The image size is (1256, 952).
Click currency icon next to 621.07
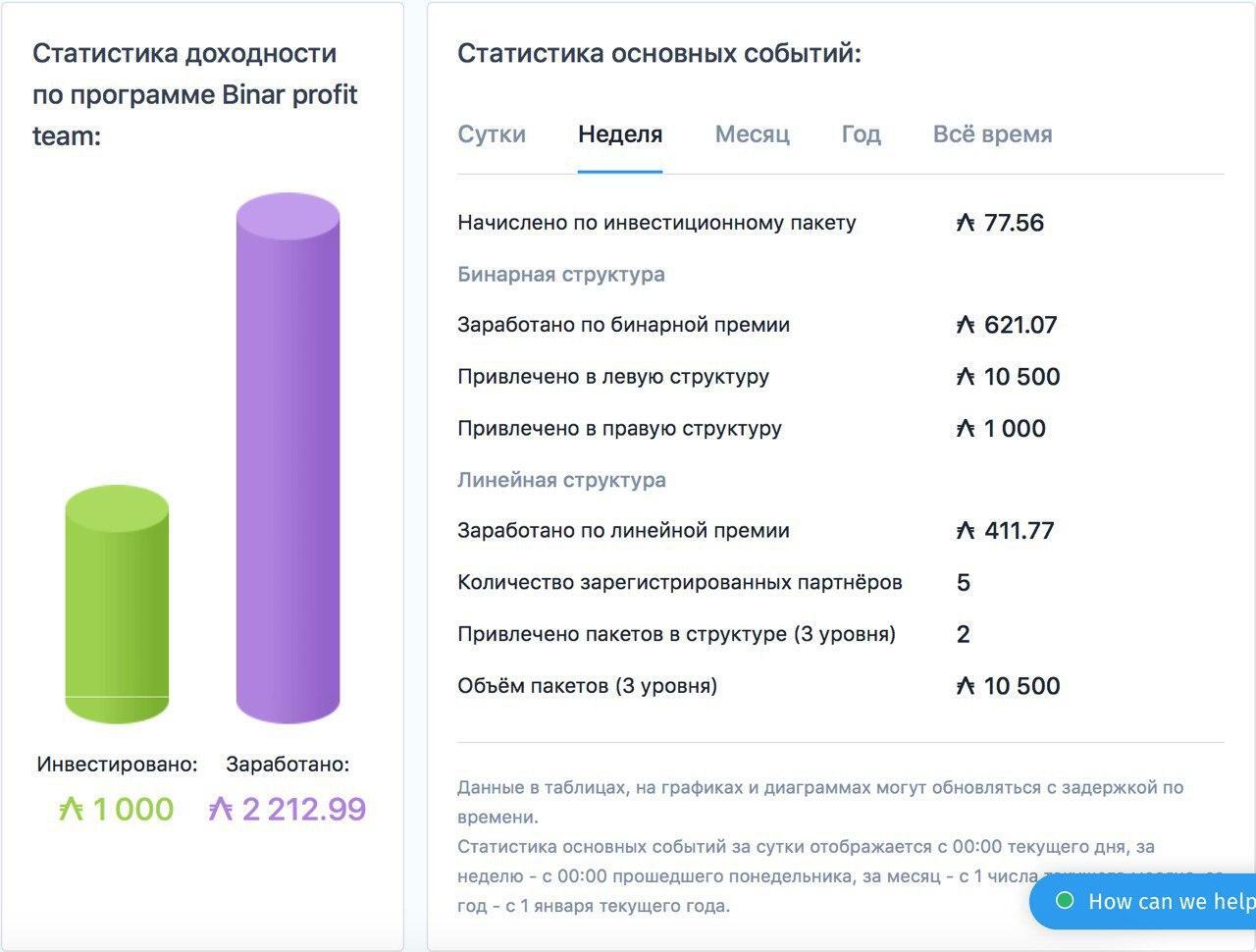point(966,325)
